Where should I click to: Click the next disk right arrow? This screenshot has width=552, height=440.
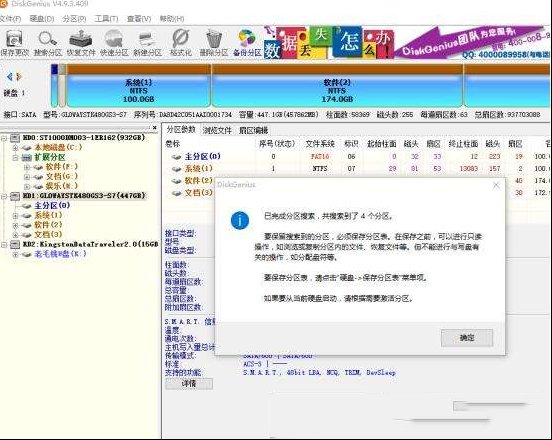pos(19,76)
